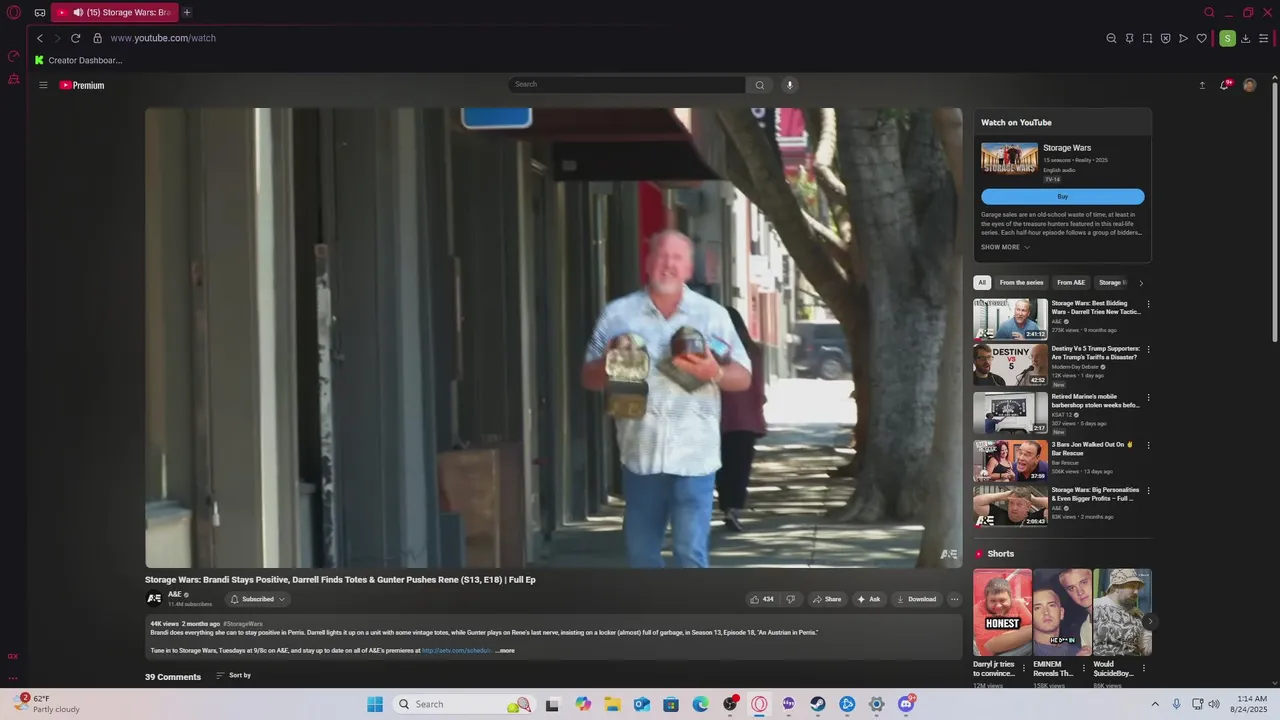Reload the YouTube page
The height and width of the screenshot is (720, 1280).
[75, 38]
